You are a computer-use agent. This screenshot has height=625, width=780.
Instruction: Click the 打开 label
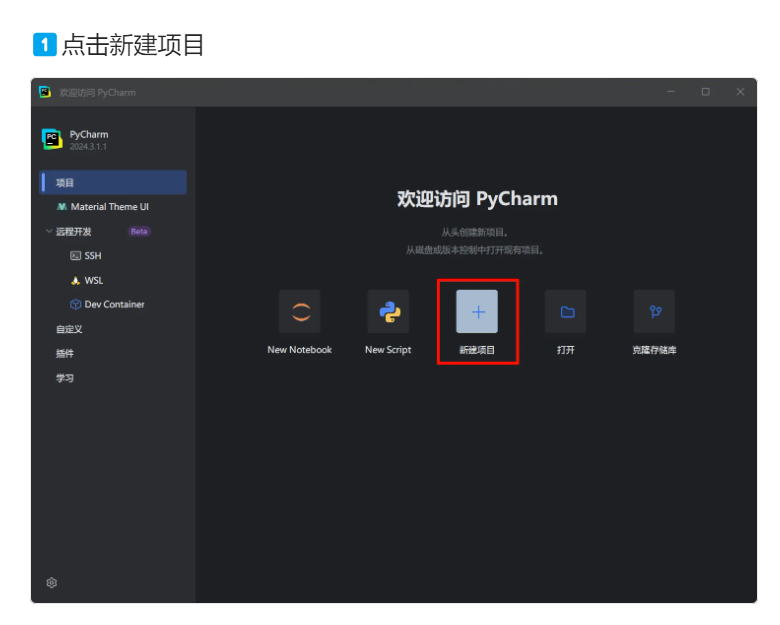(566, 350)
